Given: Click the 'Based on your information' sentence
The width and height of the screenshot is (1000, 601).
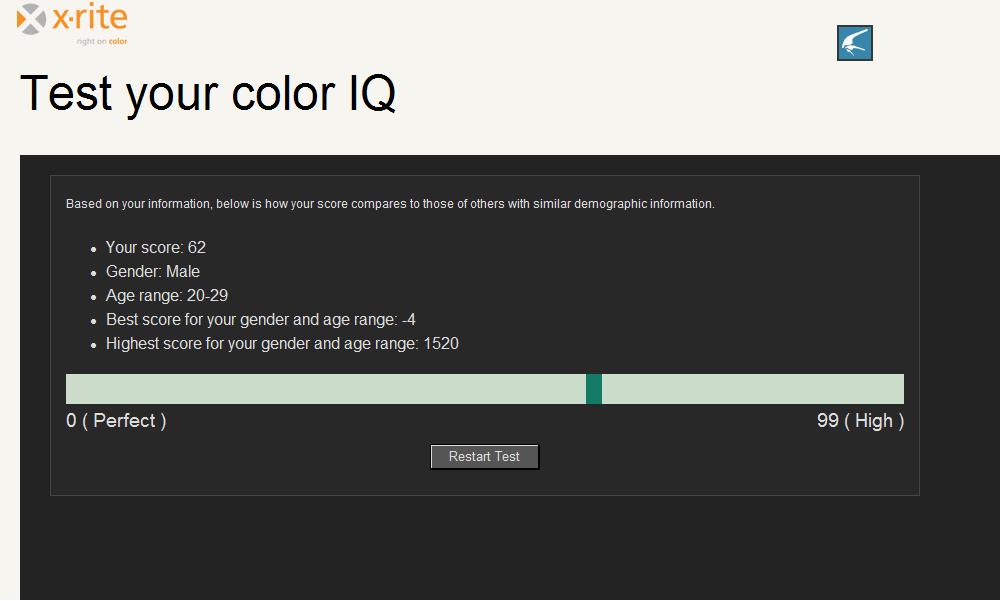Looking at the screenshot, I should click(x=390, y=204).
